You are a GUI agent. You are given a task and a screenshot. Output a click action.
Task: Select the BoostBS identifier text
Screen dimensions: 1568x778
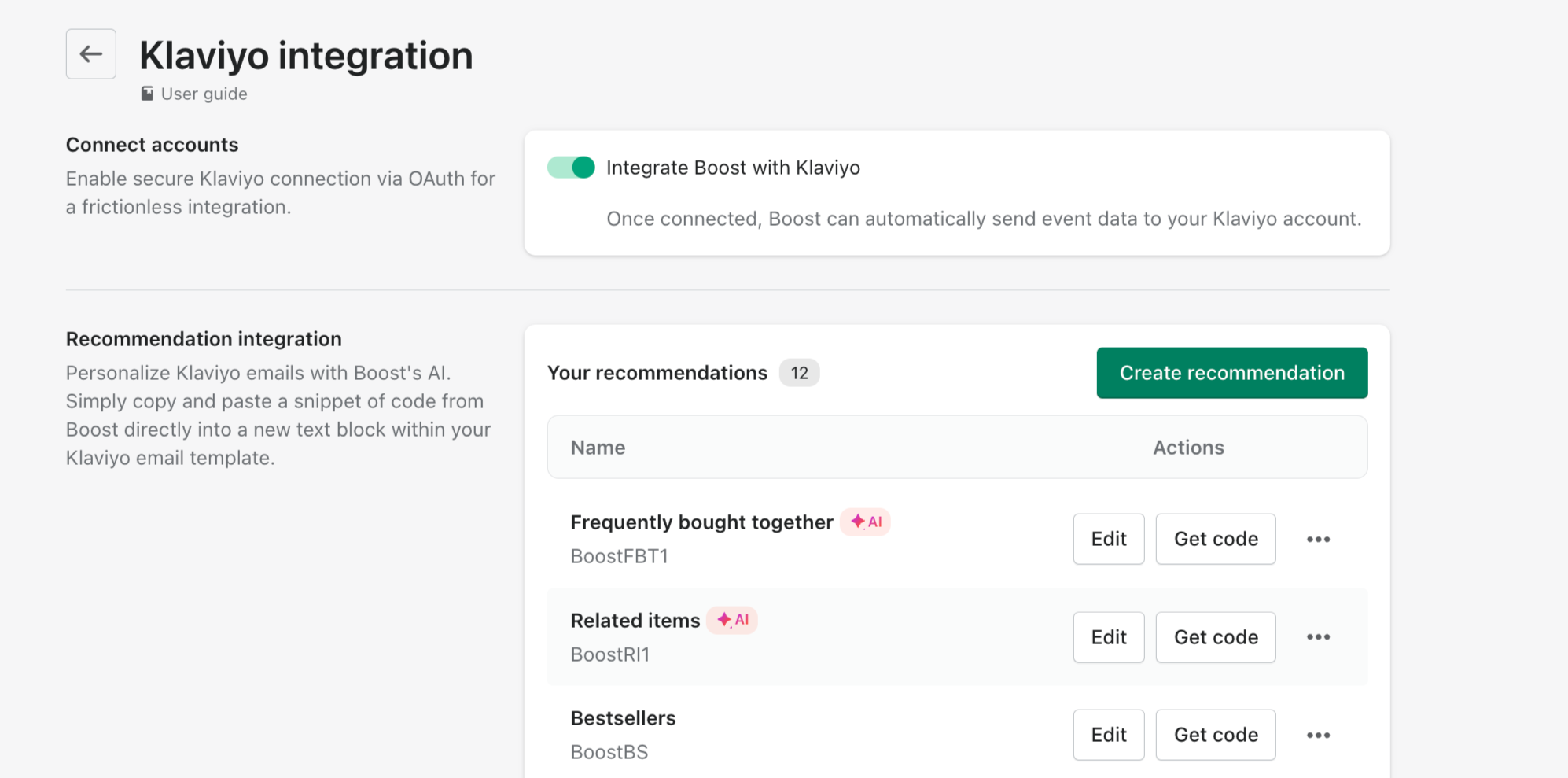pos(609,752)
